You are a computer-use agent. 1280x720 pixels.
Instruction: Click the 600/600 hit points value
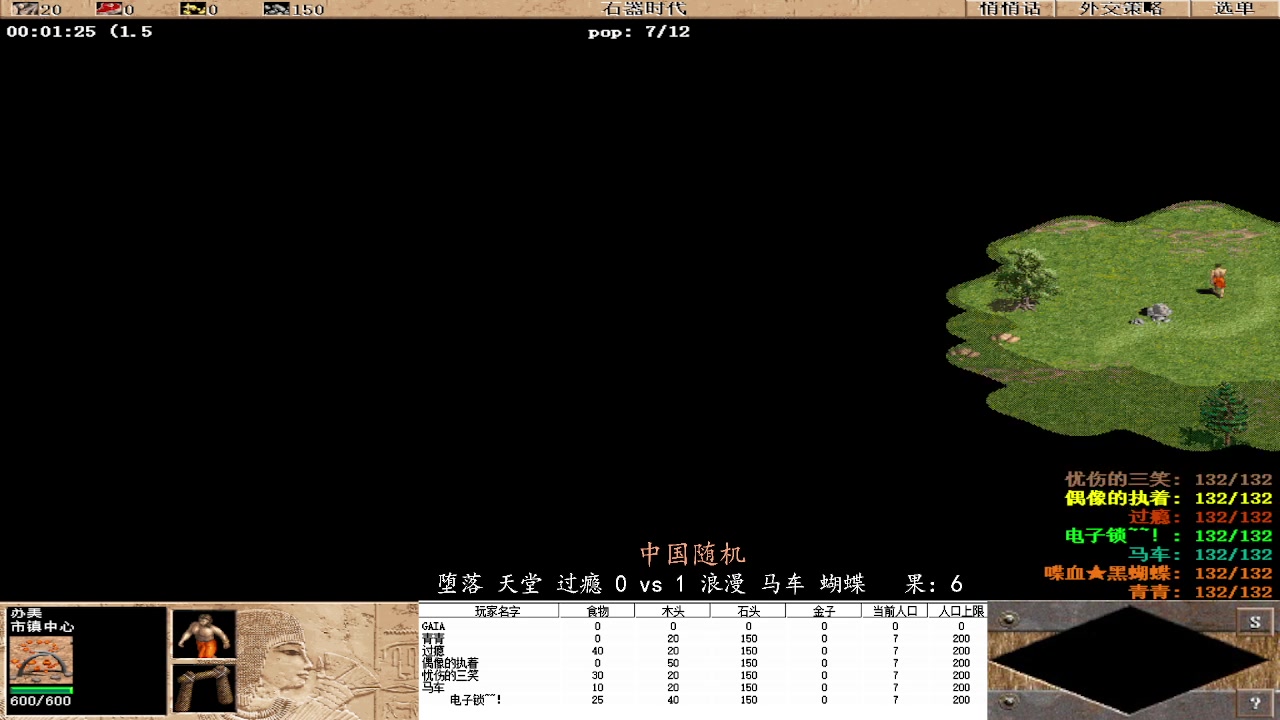(41, 701)
